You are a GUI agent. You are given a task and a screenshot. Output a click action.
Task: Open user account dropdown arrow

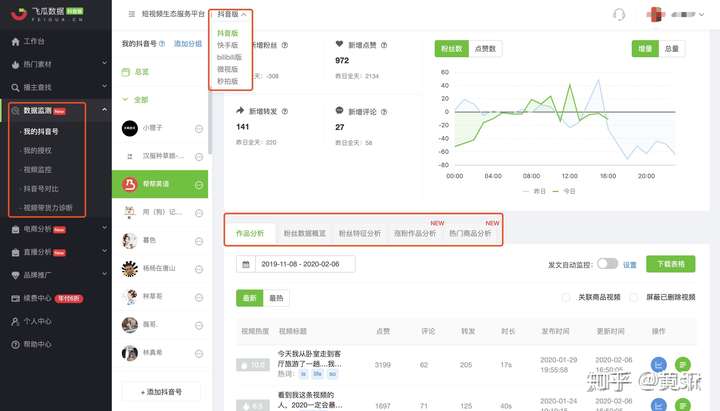point(701,15)
